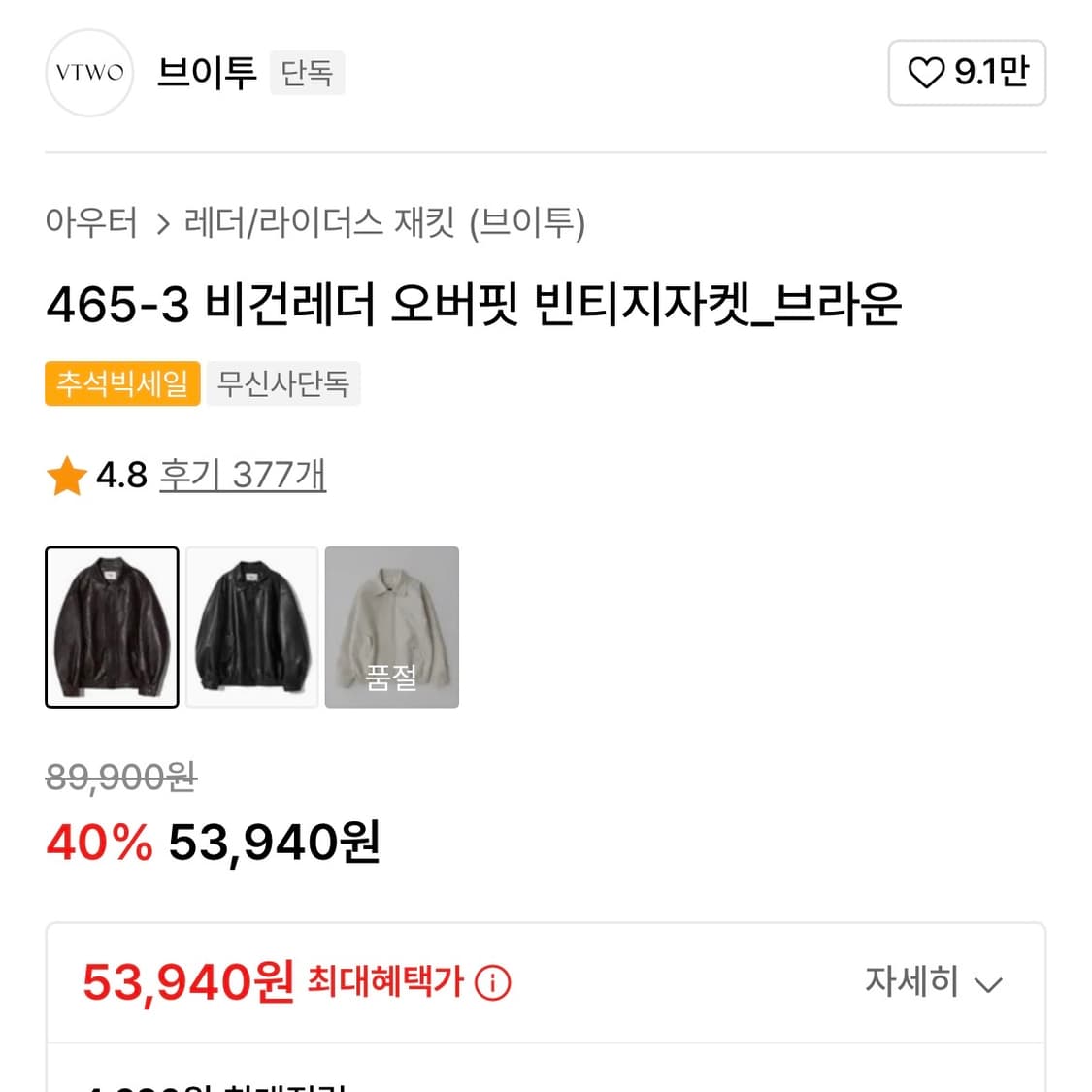The width and height of the screenshot is (1092, 1092).
Task: Click the crossed-out 89,900원 original price
Action: point(121,777)
